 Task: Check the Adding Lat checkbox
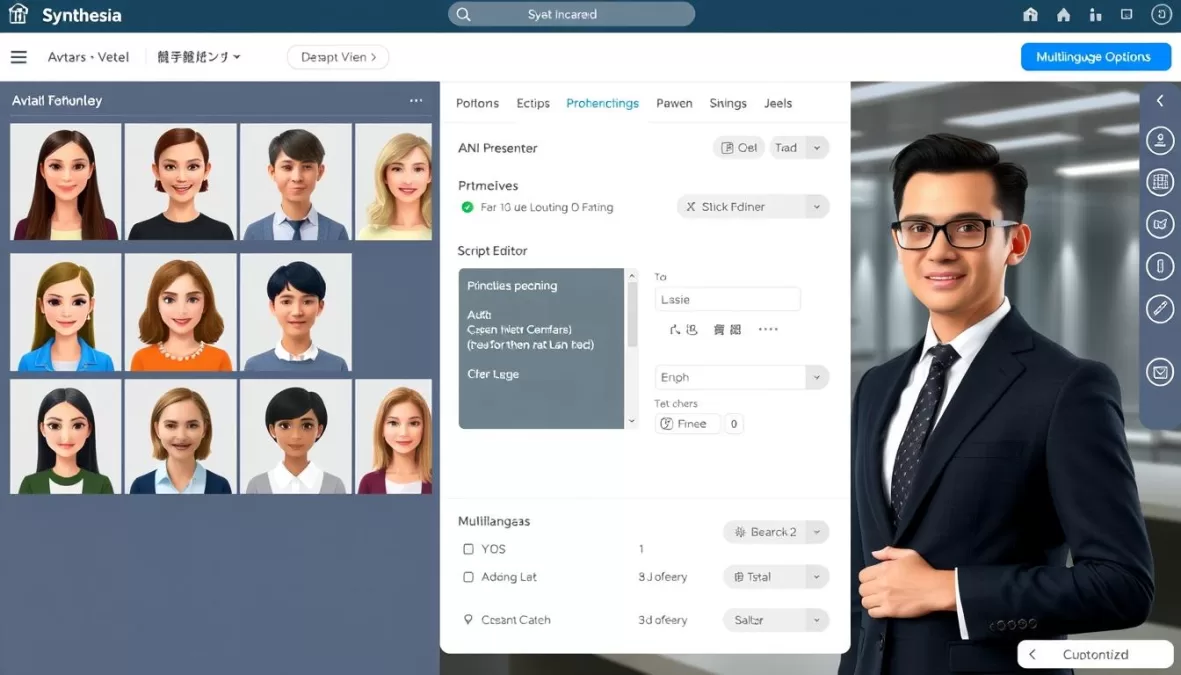click(x=468, y=577)
